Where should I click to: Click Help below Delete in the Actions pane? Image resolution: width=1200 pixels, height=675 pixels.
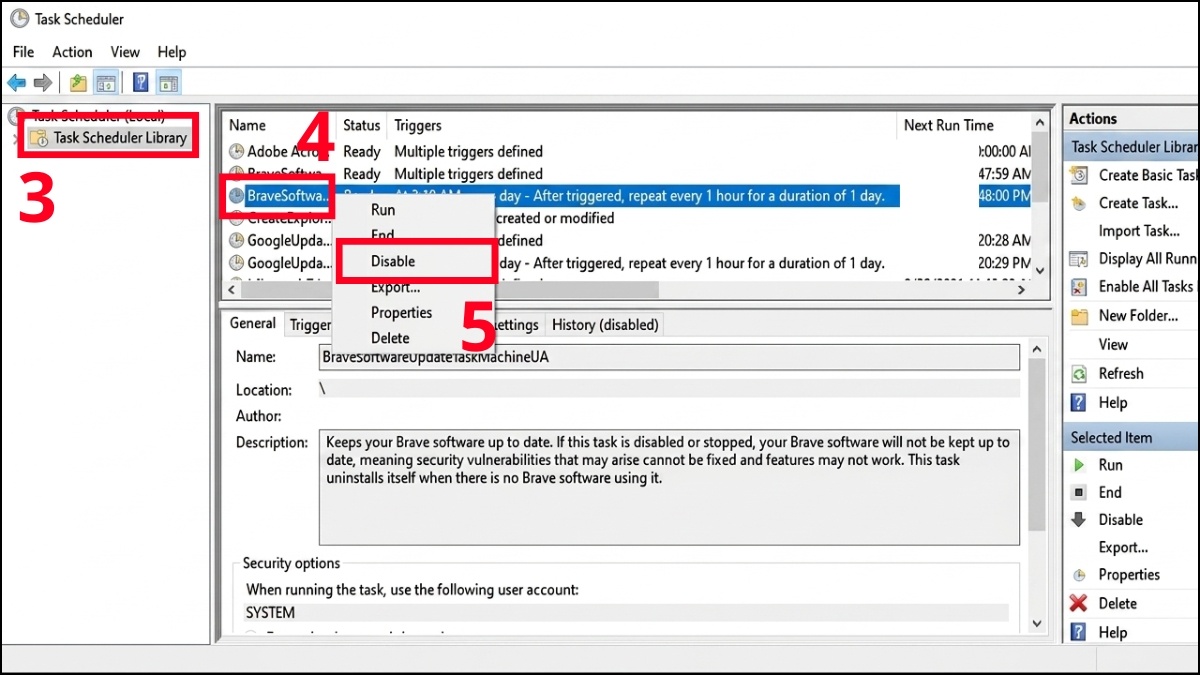(x=1099, y=633)
